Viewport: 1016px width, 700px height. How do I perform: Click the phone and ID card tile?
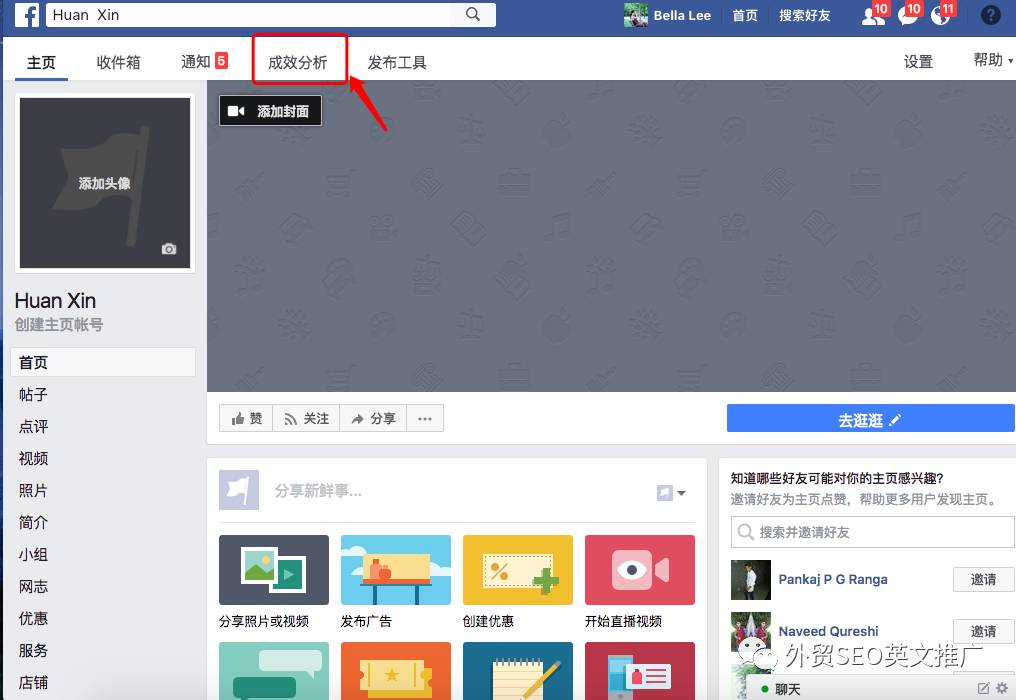click(x=640, y=671)
